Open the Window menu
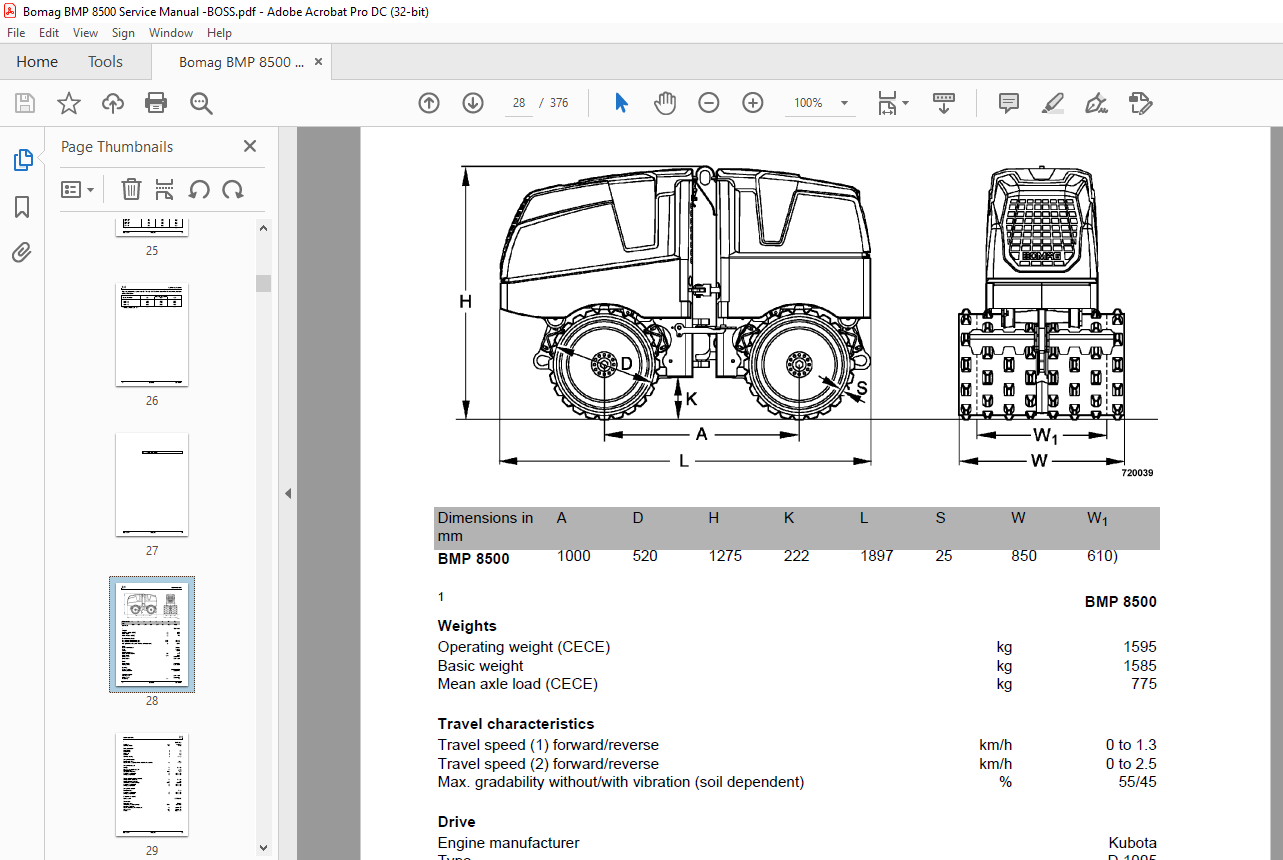Viewport: 1283px width, 860px height. click(171, 33)
